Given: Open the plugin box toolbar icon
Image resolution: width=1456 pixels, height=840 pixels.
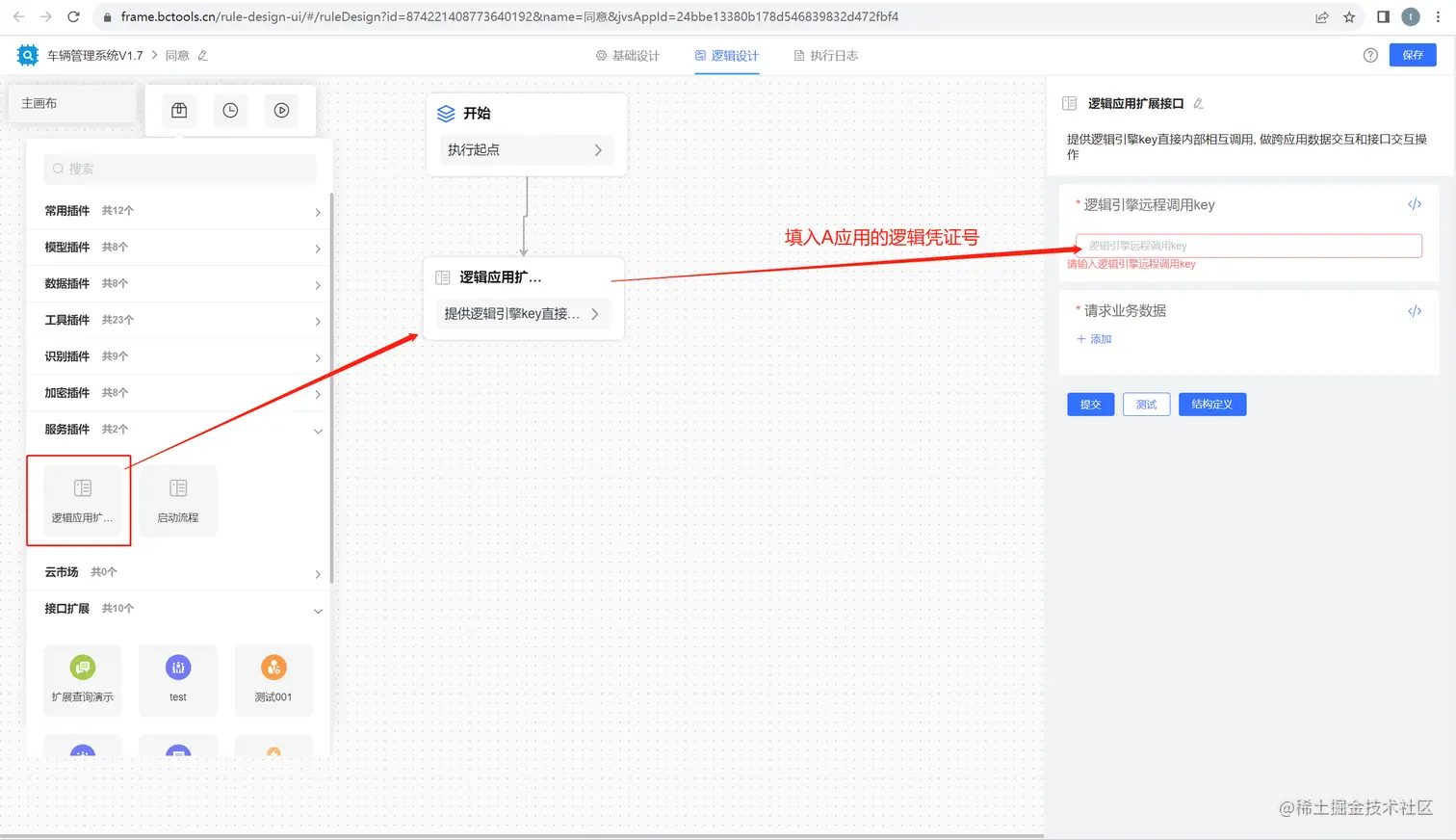Looking at the screenshot, I should tap(179, 111).
